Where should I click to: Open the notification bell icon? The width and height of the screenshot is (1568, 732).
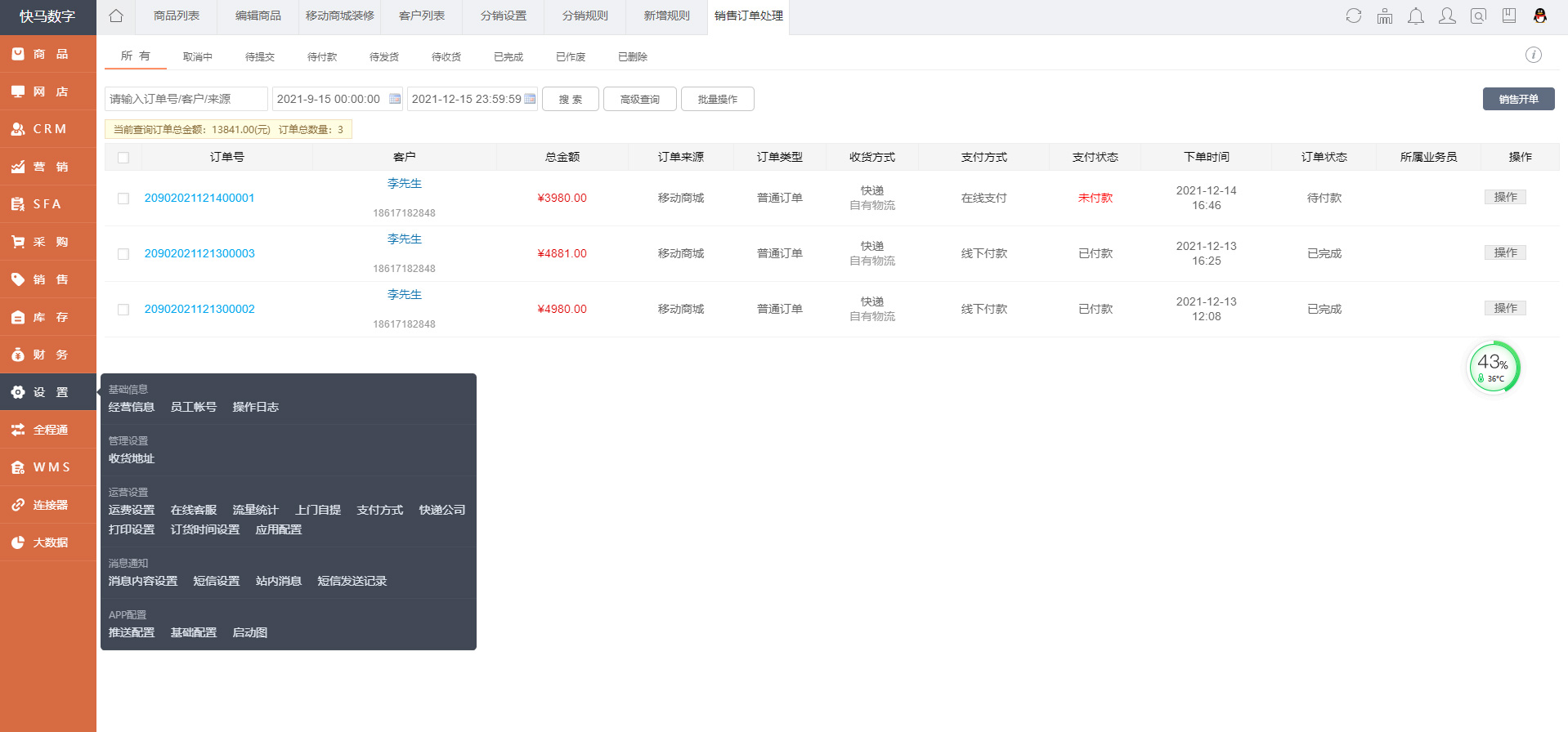(x=1416, y=16)
